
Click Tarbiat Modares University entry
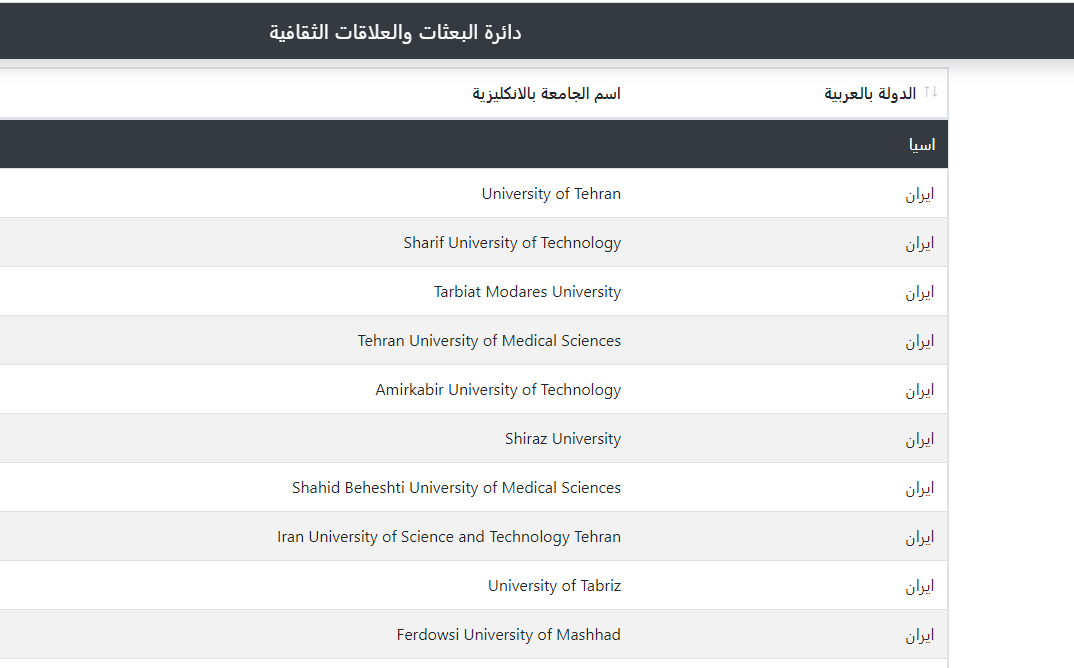coord(527,292)
